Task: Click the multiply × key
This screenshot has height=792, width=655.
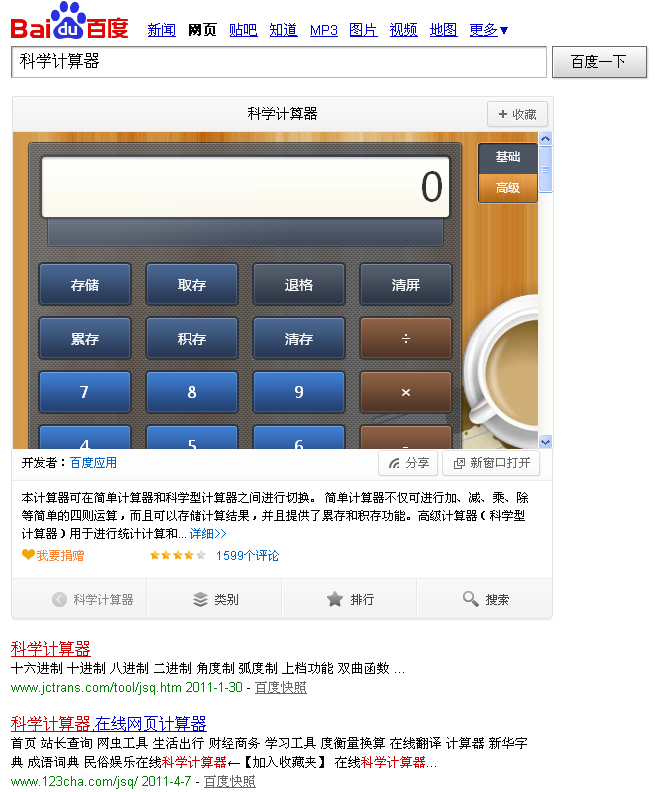Action: coord(406,392)
